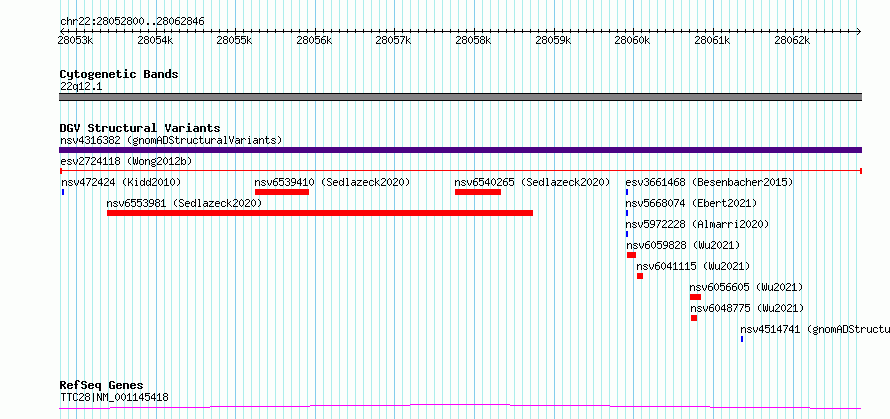Click the nsv5668074 blue variant marker

click(x=627, y=213)
